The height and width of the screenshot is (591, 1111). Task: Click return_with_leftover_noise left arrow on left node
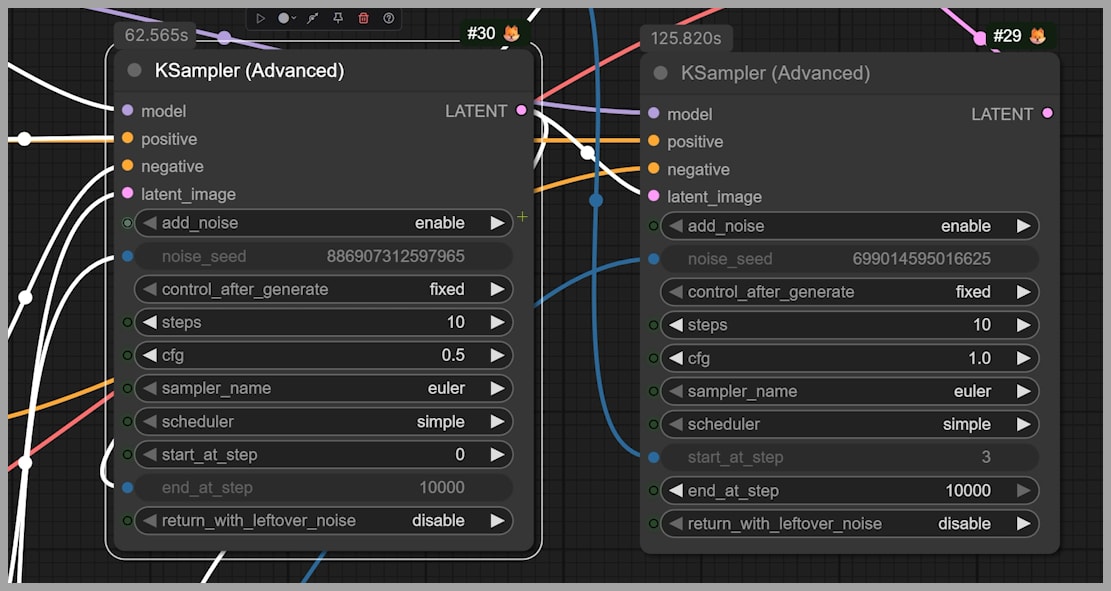[x=150, y=520]
